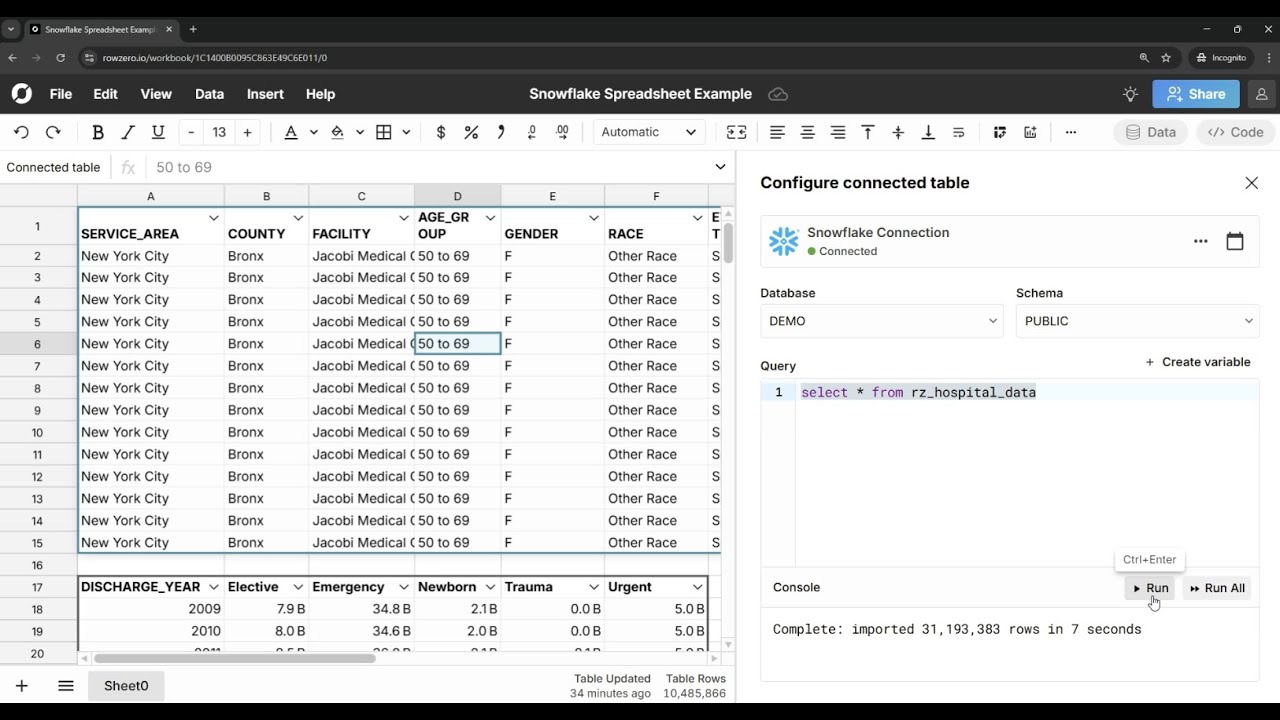Insert a chart icon
1280x720 pixels.
1030,132
